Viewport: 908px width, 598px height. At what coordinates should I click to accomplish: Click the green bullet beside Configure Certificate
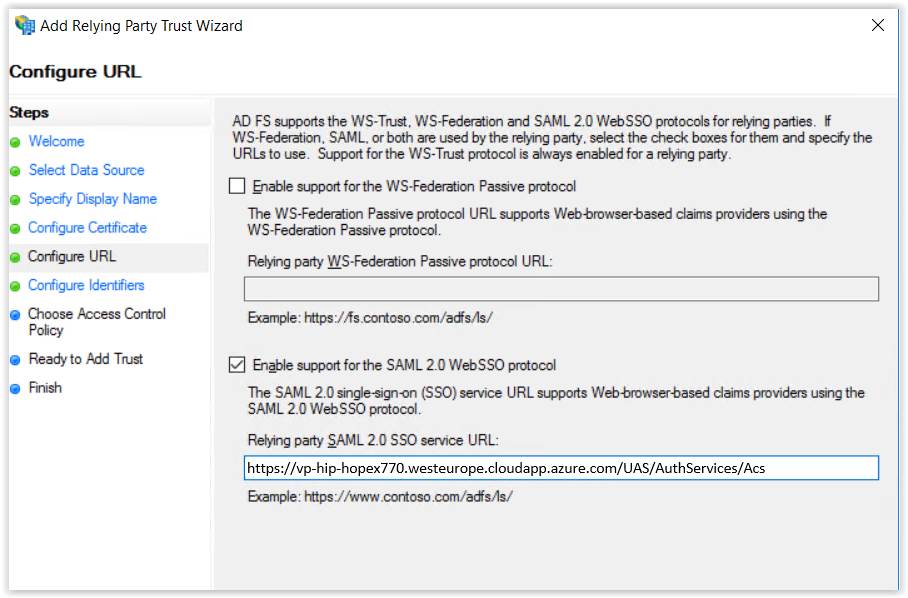(x=15, y=229)
